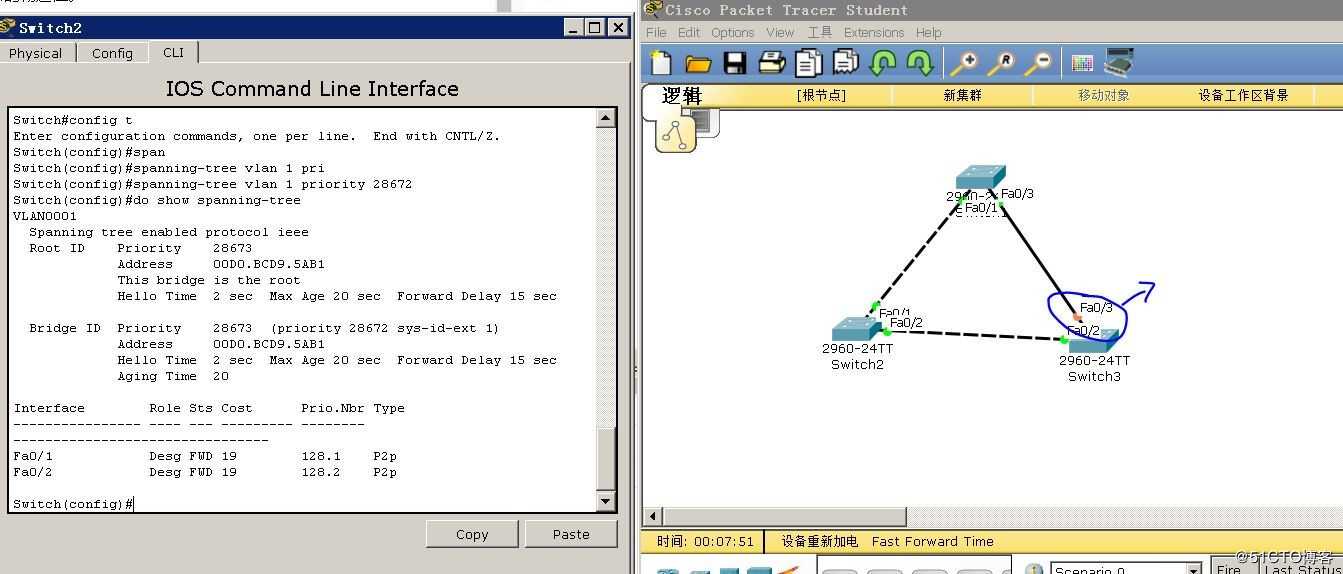This screenshot has width=1343, height=574.
Task: Click the logical workspace topology icon
Action: (x=675, y=132)
